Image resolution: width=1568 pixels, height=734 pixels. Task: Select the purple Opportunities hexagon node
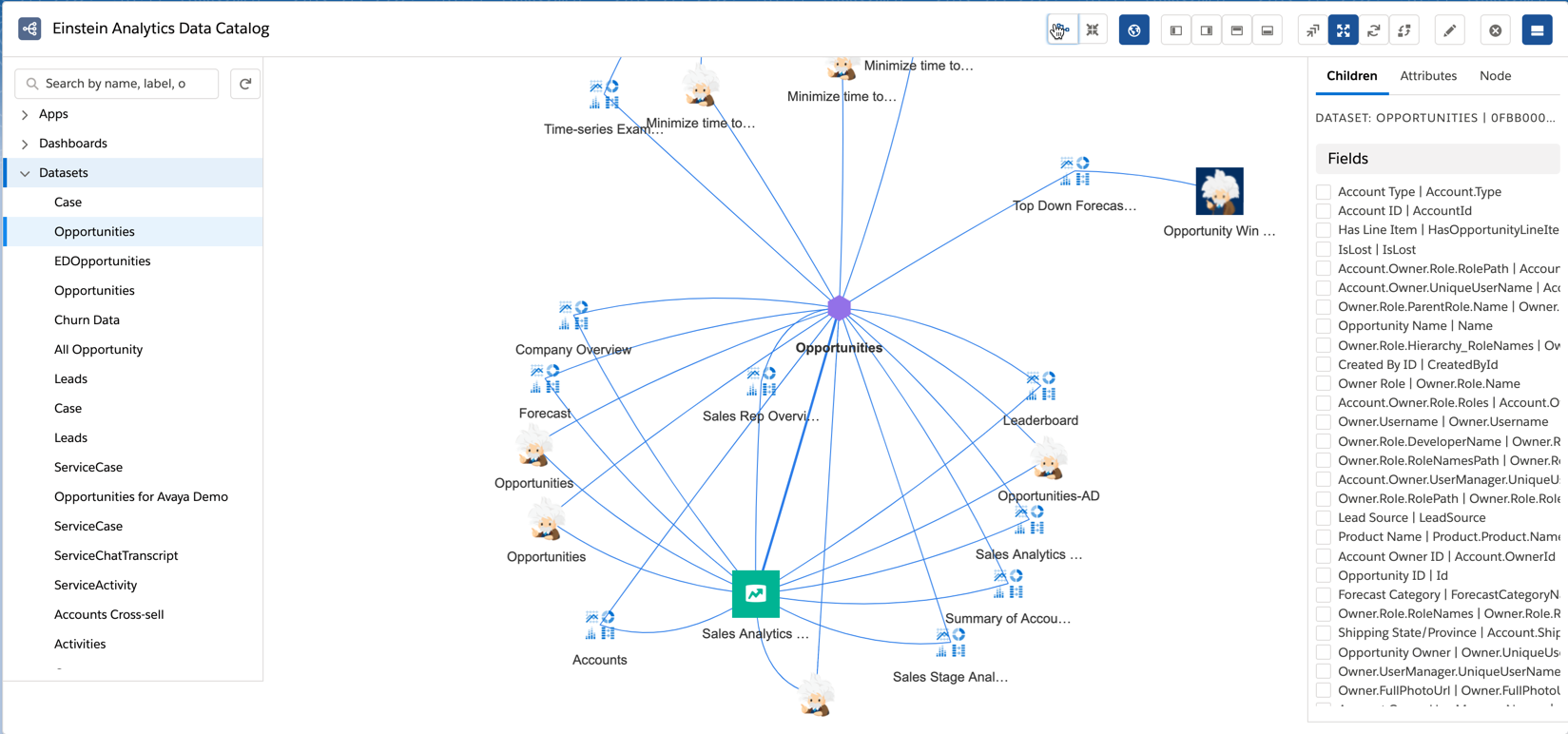[839, 308]
